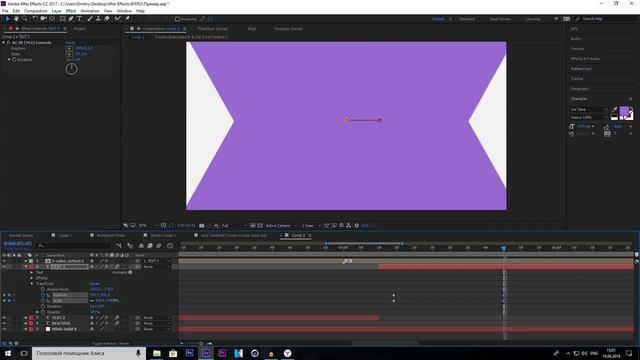This screenshot has height=360, width=640.
Task: Toggle the Rotation stopwatch in Effect Controls
Action: click(13, 60)
